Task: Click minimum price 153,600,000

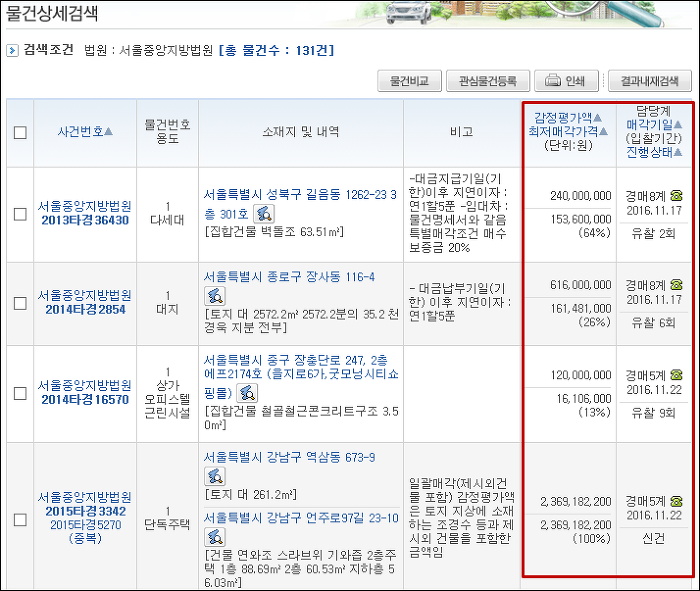Action: click(580, 219)
